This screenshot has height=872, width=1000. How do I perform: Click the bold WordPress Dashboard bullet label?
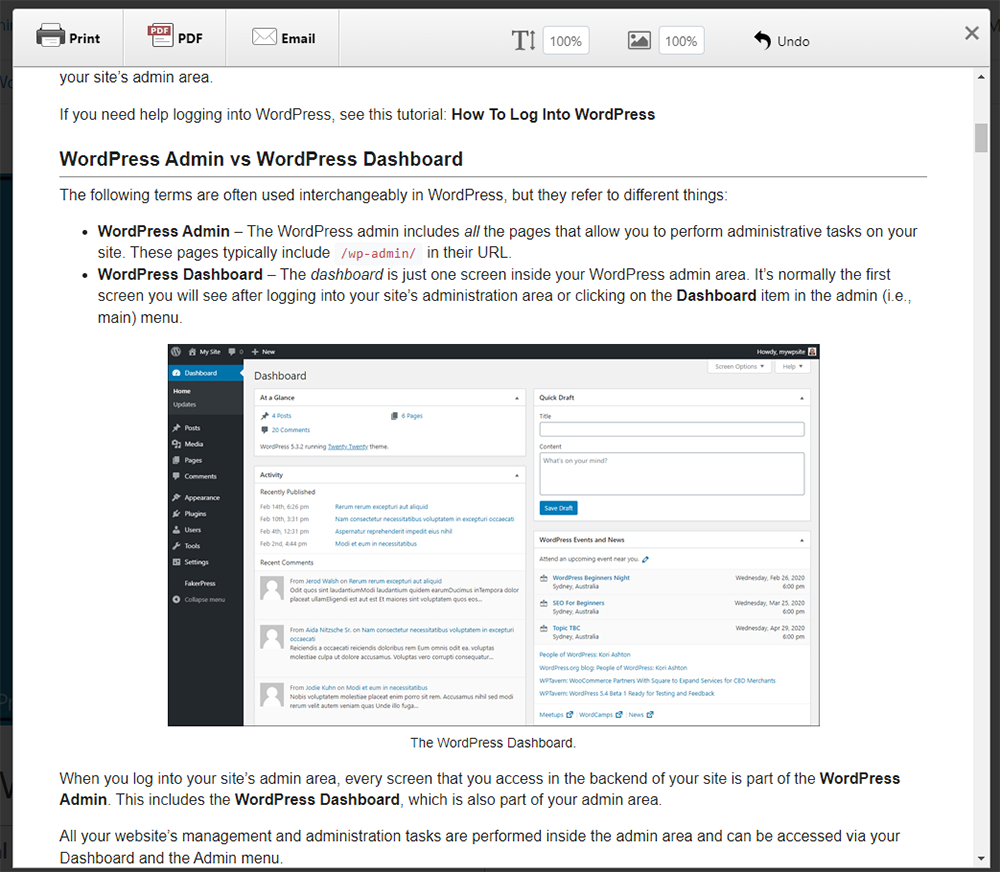(x=180, y=274)
